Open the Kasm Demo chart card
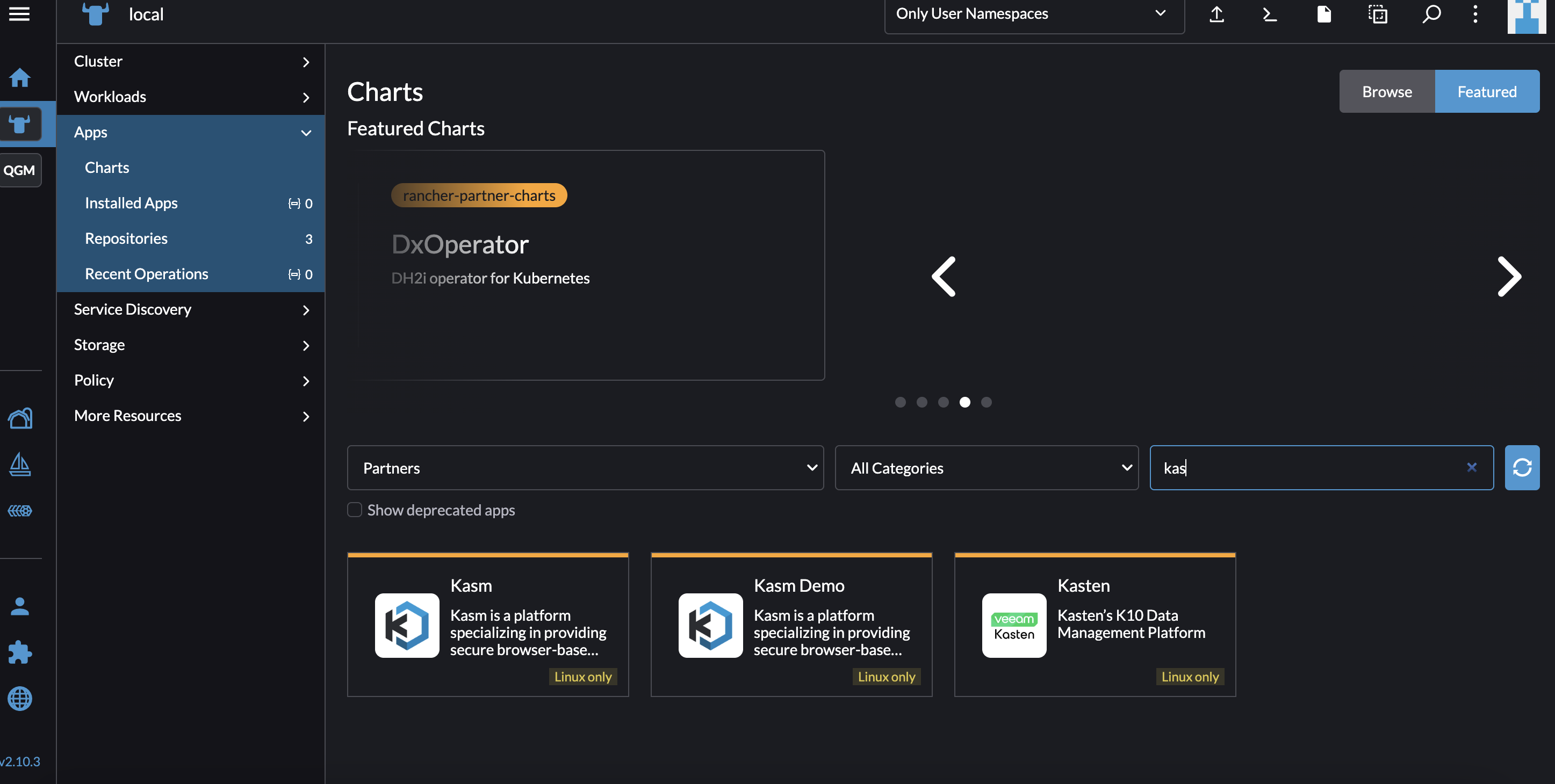The width and height of the screenshot is (1555, 784). click(x=791, y=625)
